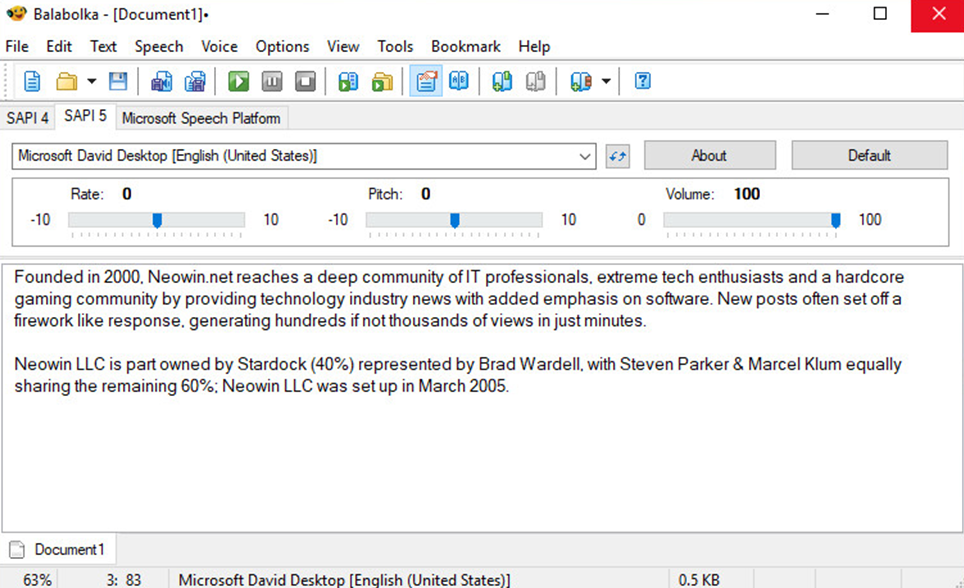Open the Voice menu
Screen dimensions: 964x588
click(219, 47)
